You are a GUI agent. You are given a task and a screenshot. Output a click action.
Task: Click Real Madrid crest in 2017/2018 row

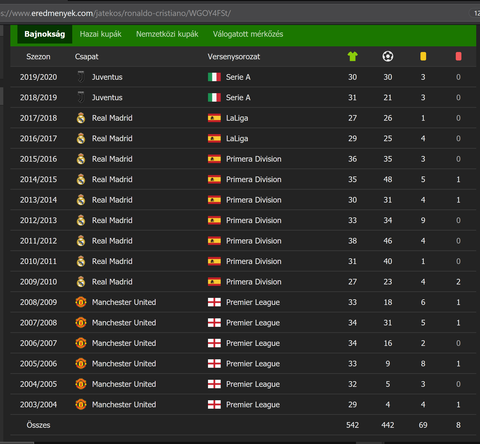(x=81, y=118)
